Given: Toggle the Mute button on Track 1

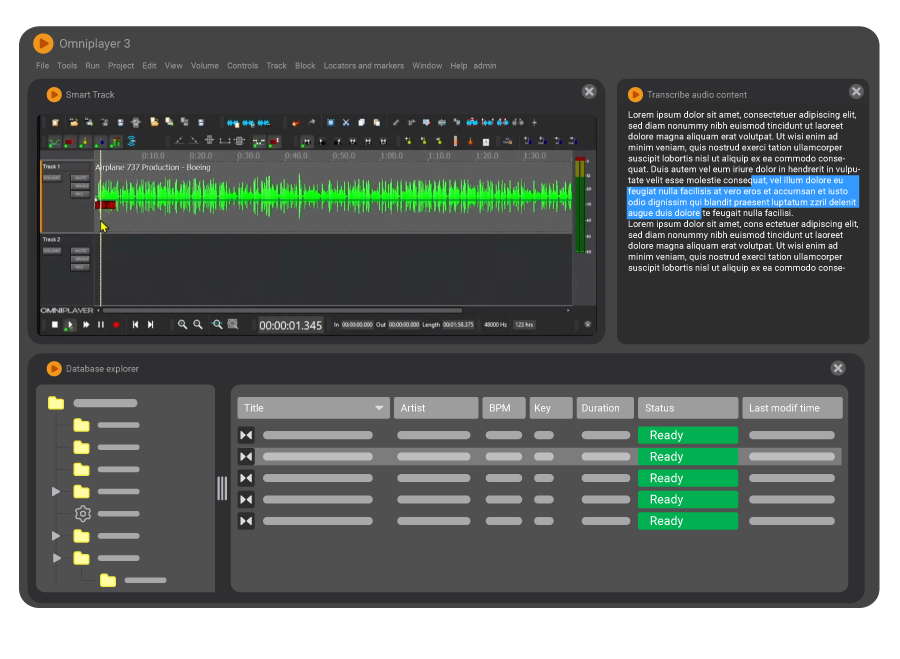Looking at the screenshot, I should pyautogui.click(x=80, y=178).
